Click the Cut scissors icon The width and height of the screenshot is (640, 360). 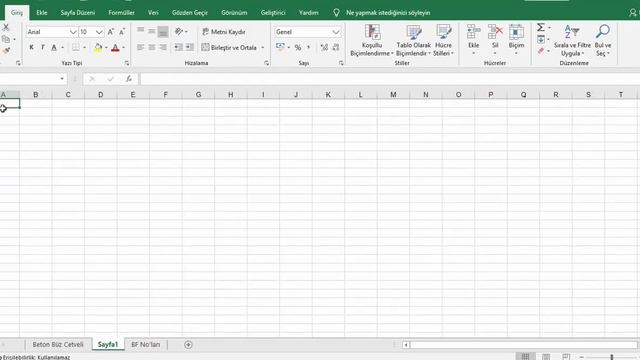pyautogui.click(x=6, y=27)
